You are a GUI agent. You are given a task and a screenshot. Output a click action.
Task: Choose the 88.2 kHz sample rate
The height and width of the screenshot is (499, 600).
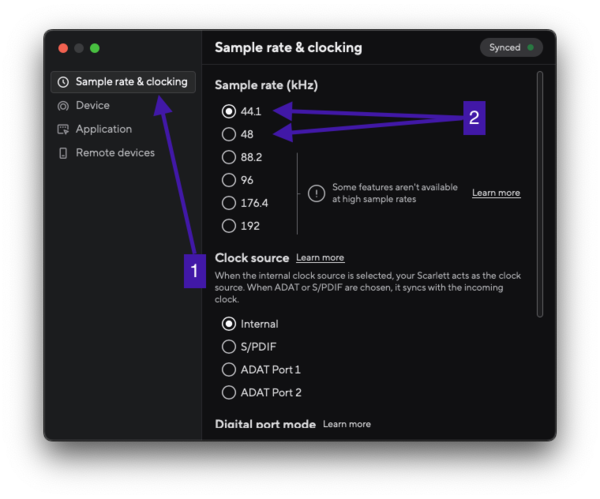pos(229,157)
